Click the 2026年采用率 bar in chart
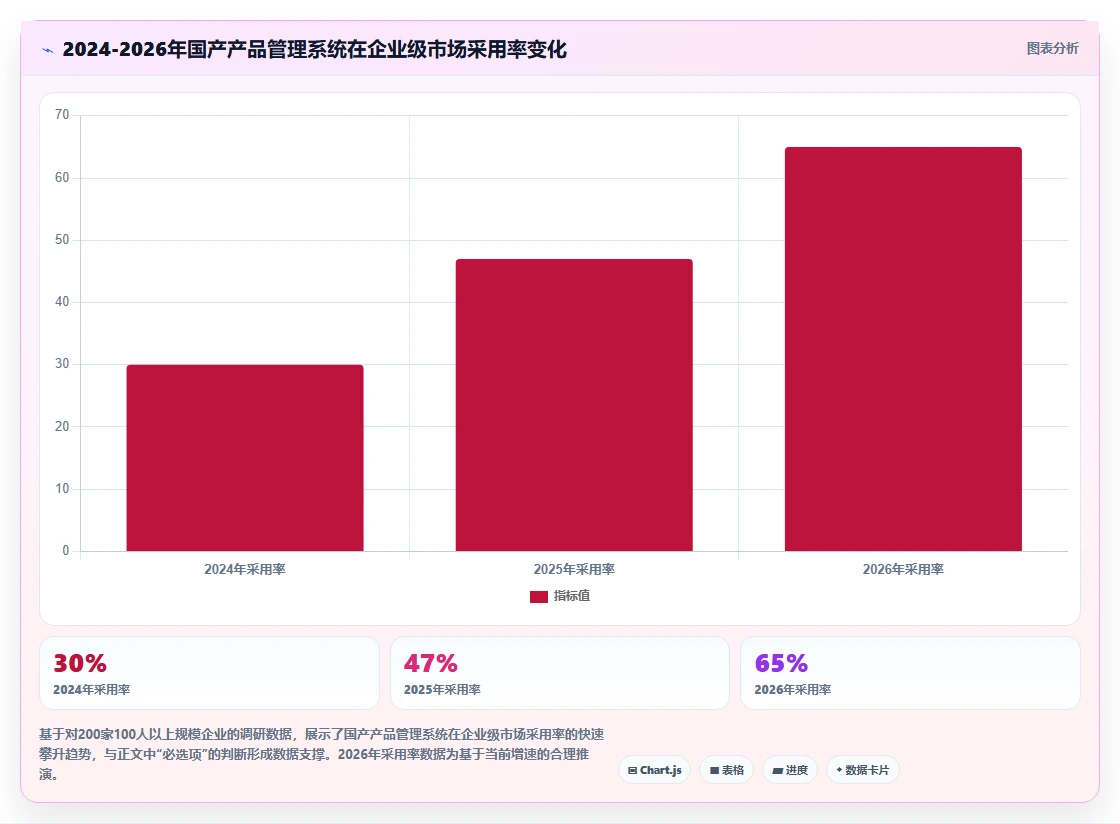 point(903,349)
